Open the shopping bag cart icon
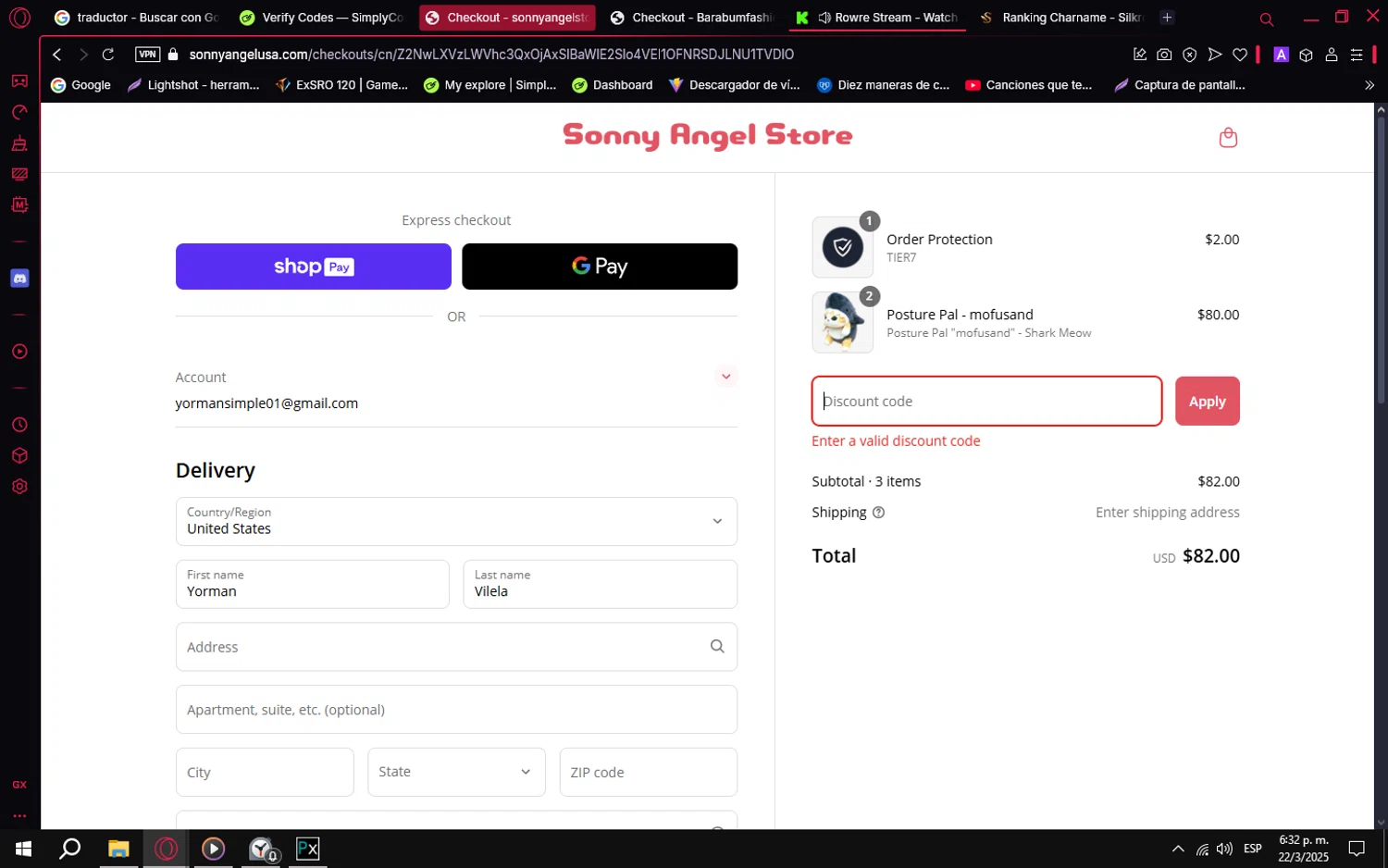Viewport: 1388px width, 868px height. tap(1228, 138)
